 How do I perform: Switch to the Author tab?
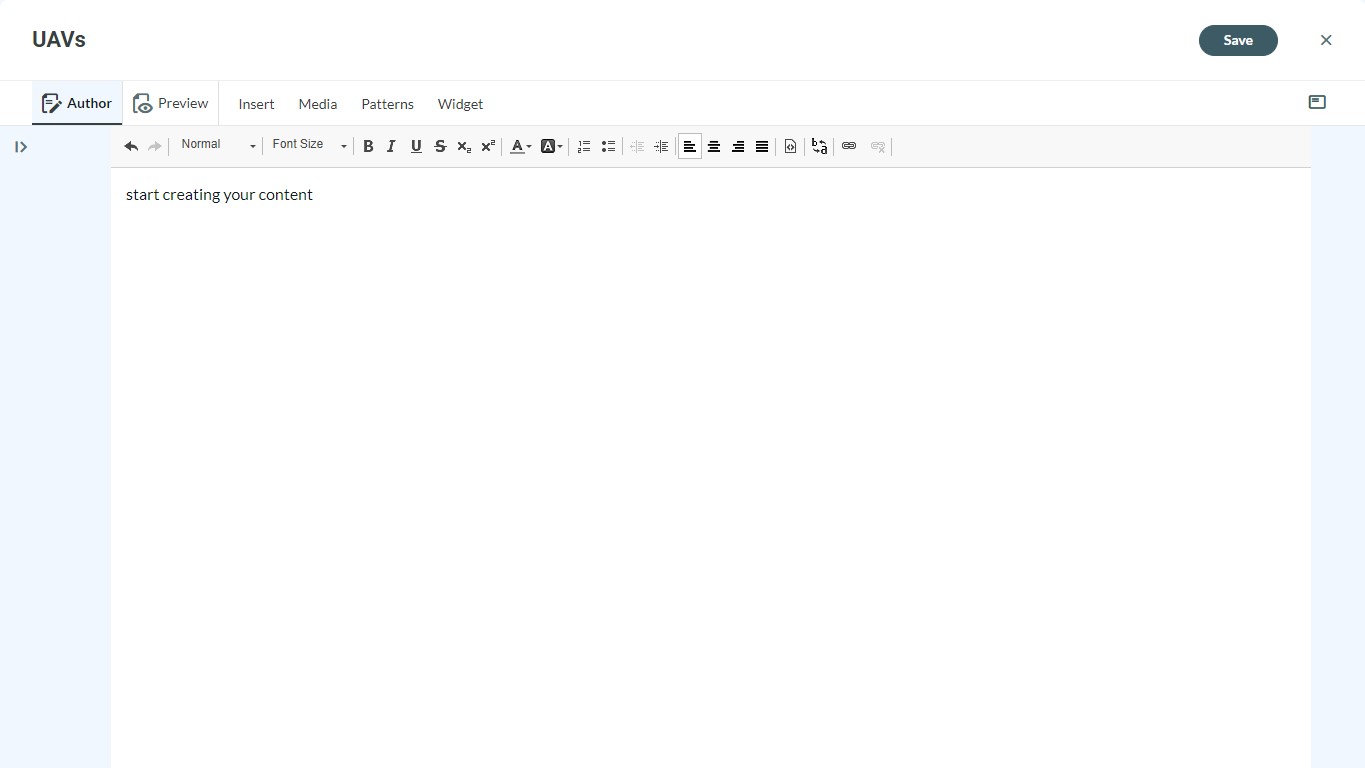coord(77,103)
